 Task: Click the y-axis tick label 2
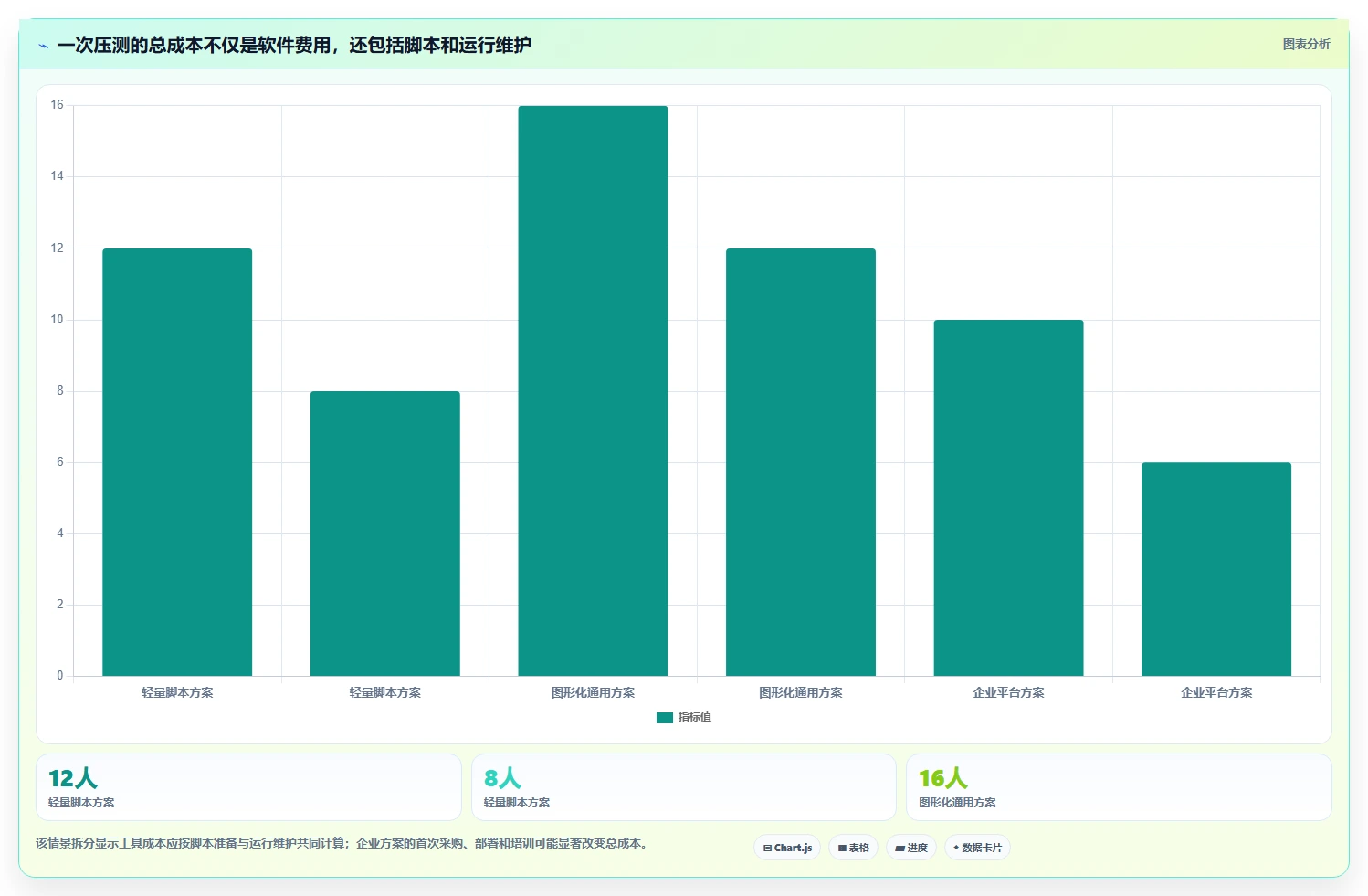(60, 605)
